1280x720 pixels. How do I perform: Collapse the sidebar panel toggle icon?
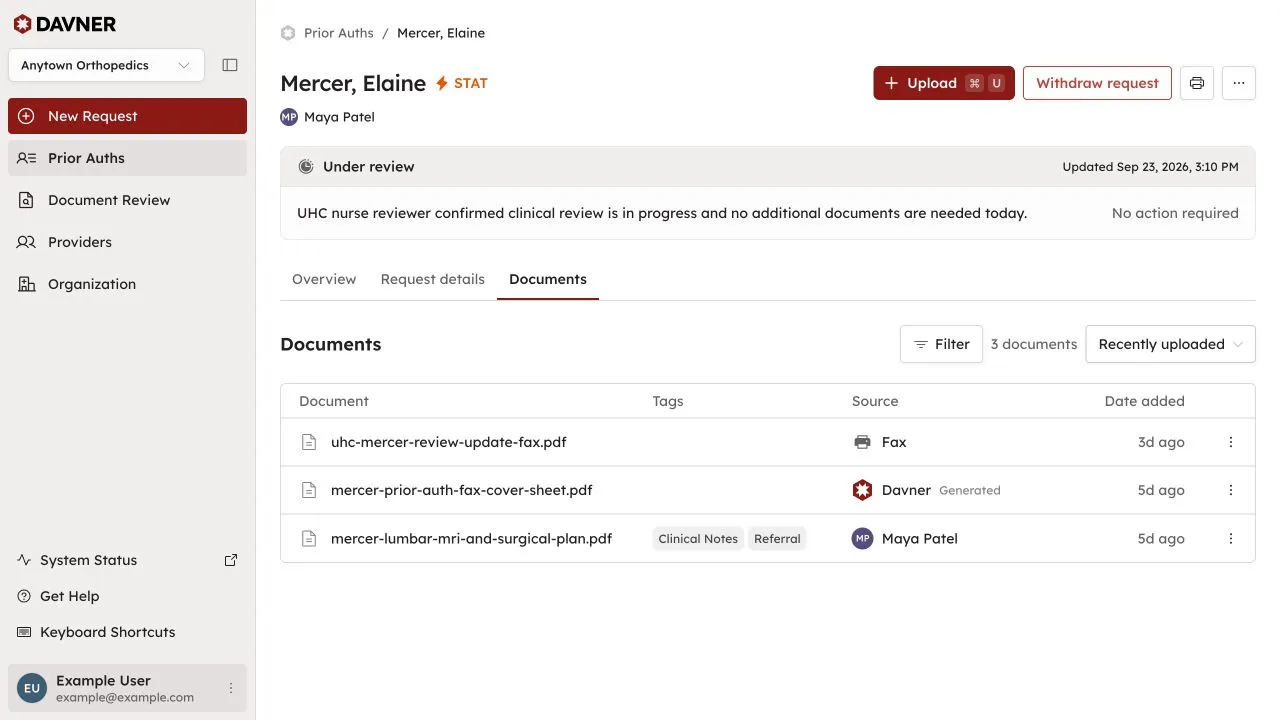(x=230, y=65)
